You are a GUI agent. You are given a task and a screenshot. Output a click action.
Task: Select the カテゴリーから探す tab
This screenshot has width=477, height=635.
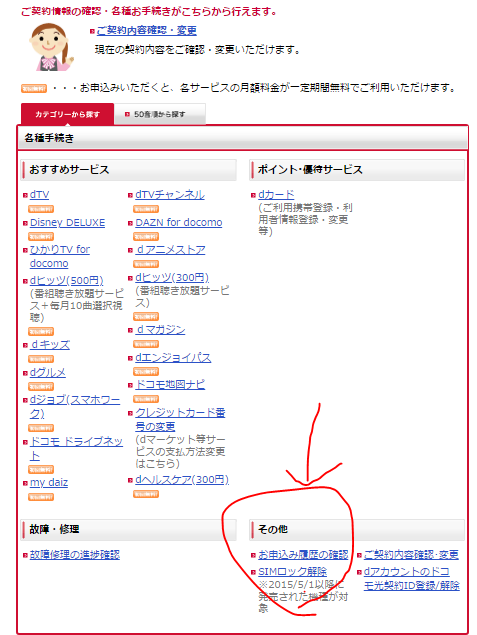pyautogui.click(x=68, y=115)
